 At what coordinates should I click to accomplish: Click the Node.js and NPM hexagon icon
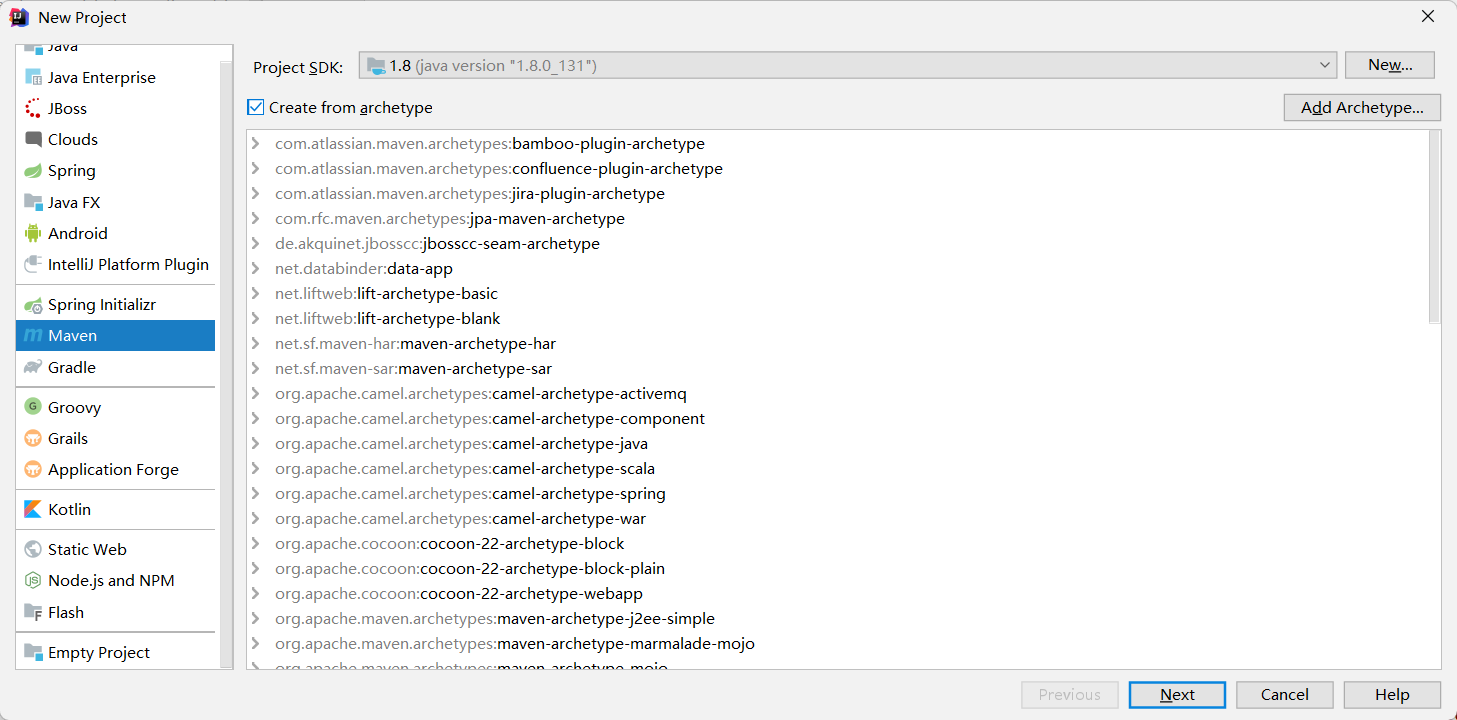point(33,580)
